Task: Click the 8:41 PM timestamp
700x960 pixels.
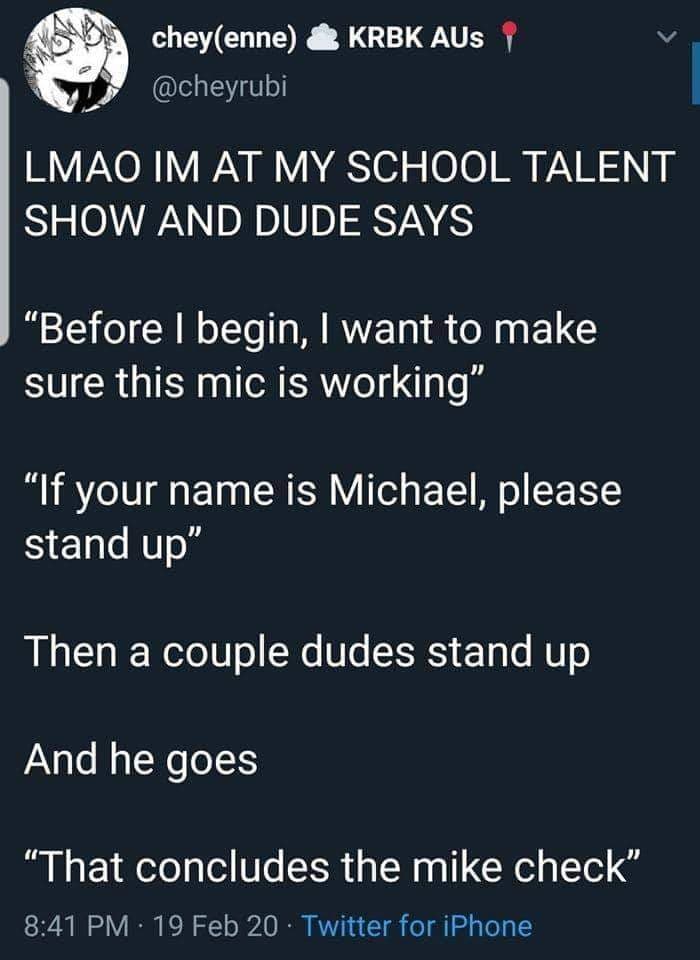Action: 77,926
